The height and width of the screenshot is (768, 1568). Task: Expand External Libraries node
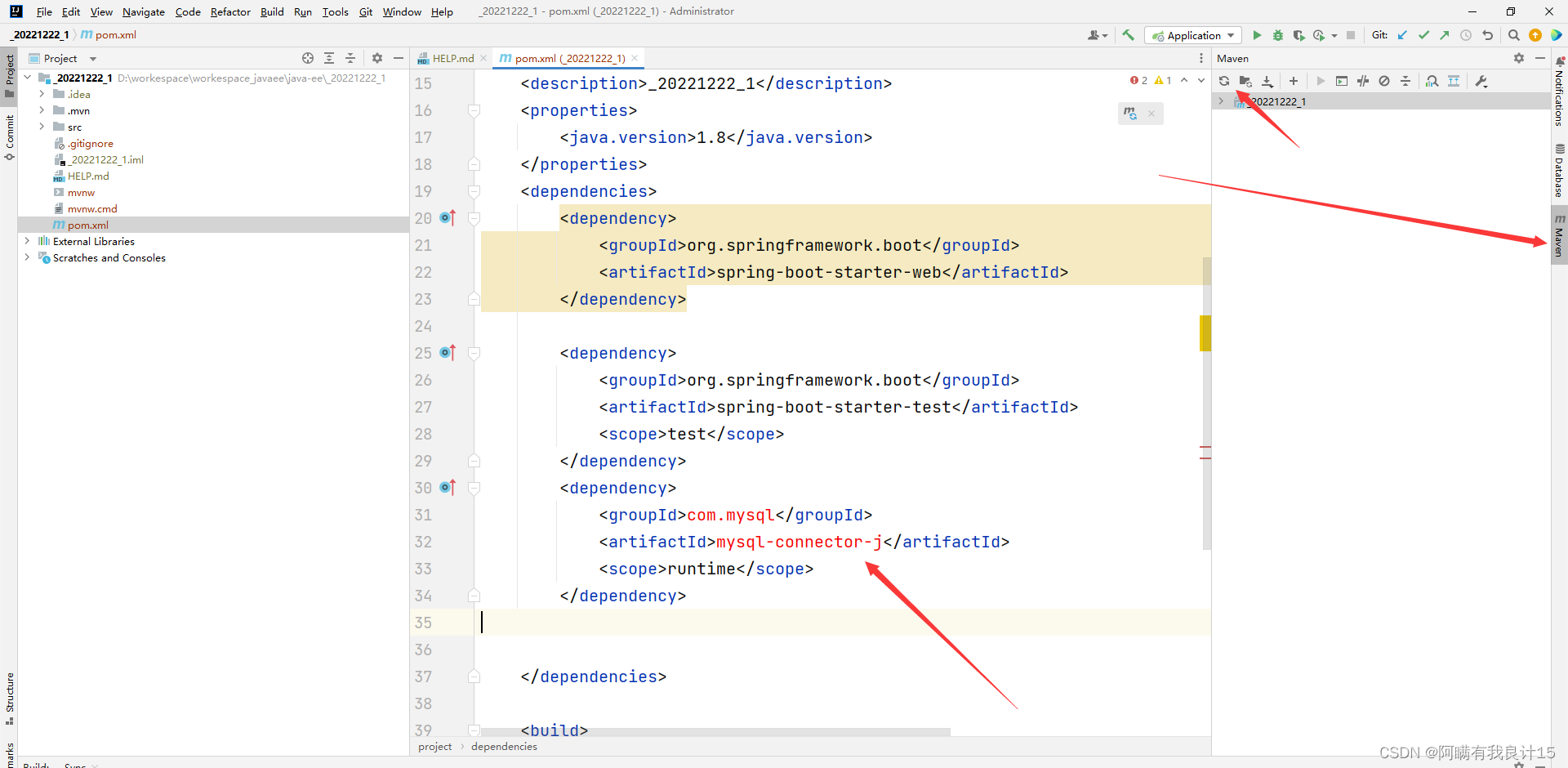pos(27,241)
